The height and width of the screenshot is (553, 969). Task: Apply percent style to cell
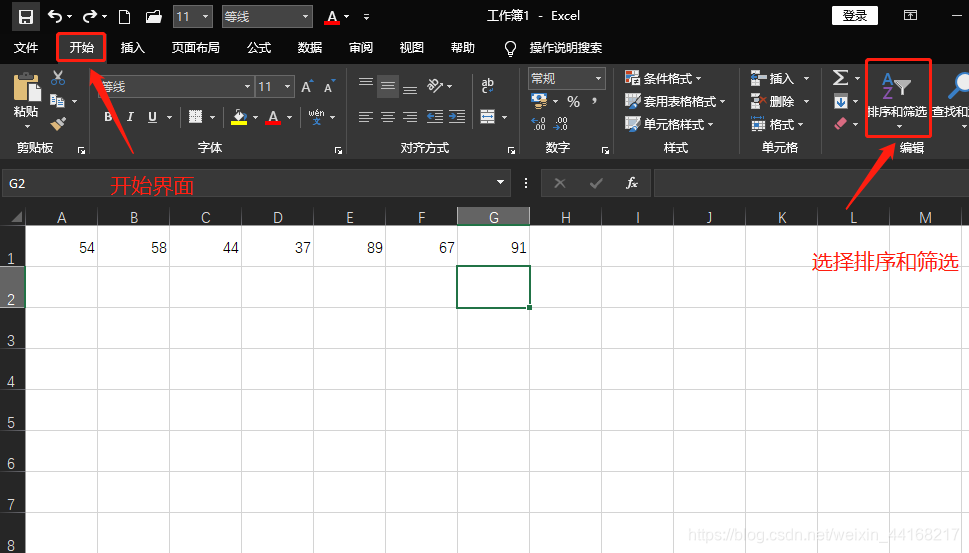573,101
